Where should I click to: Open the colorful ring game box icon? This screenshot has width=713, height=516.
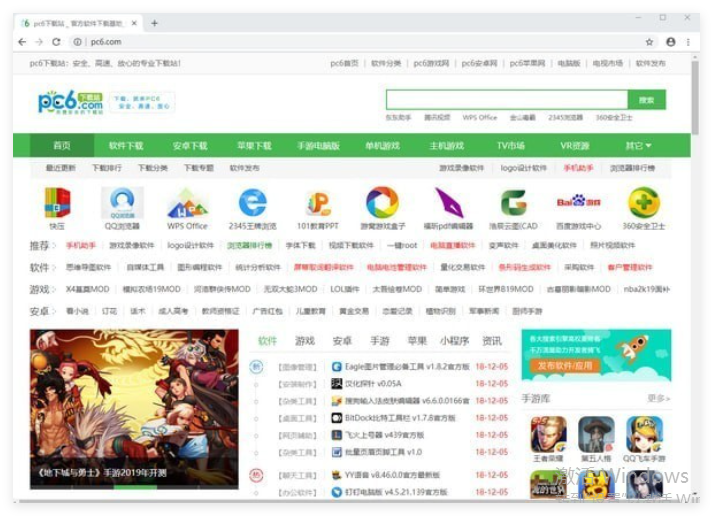point(382,203)
